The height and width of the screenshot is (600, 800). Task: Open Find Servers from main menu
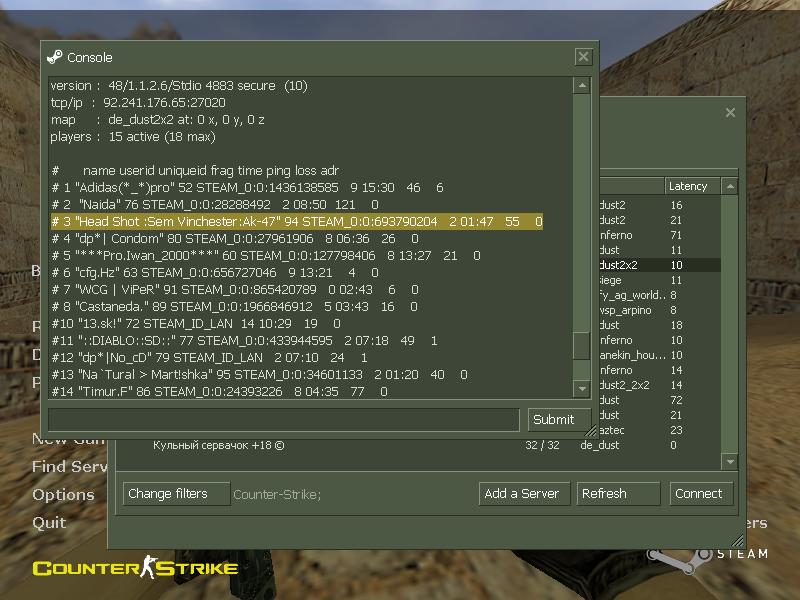[70, 466]
